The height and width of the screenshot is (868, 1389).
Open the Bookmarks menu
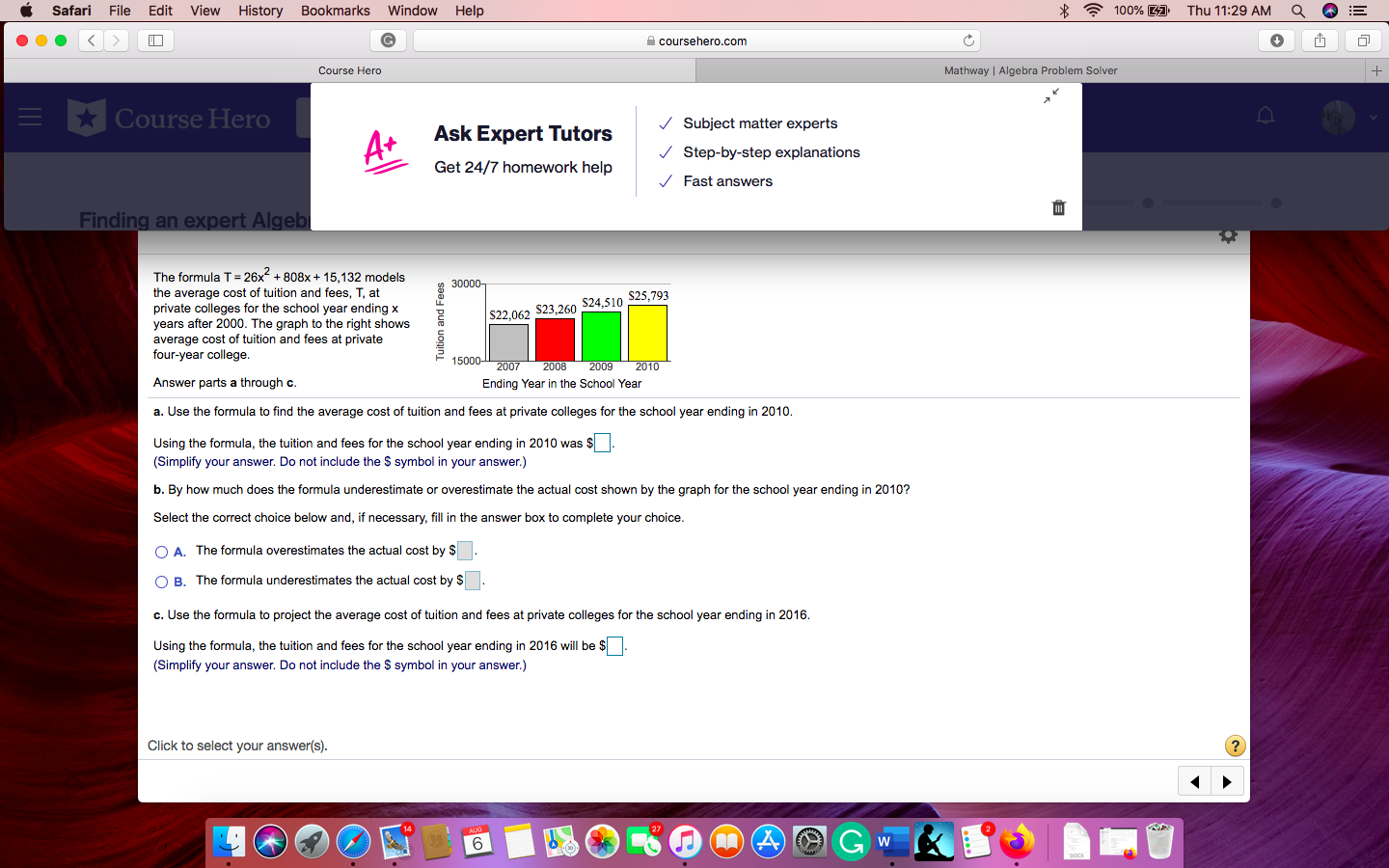(335, 11)
